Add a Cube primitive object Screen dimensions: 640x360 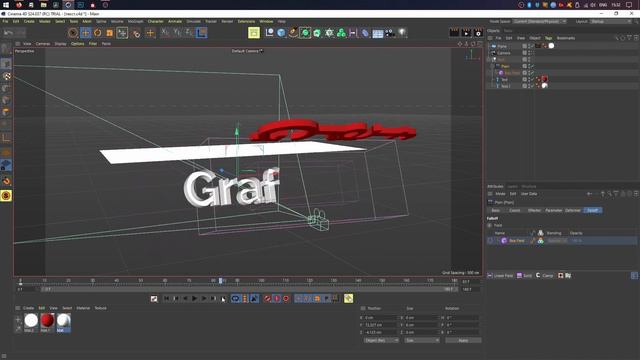[x=281, y=33]
